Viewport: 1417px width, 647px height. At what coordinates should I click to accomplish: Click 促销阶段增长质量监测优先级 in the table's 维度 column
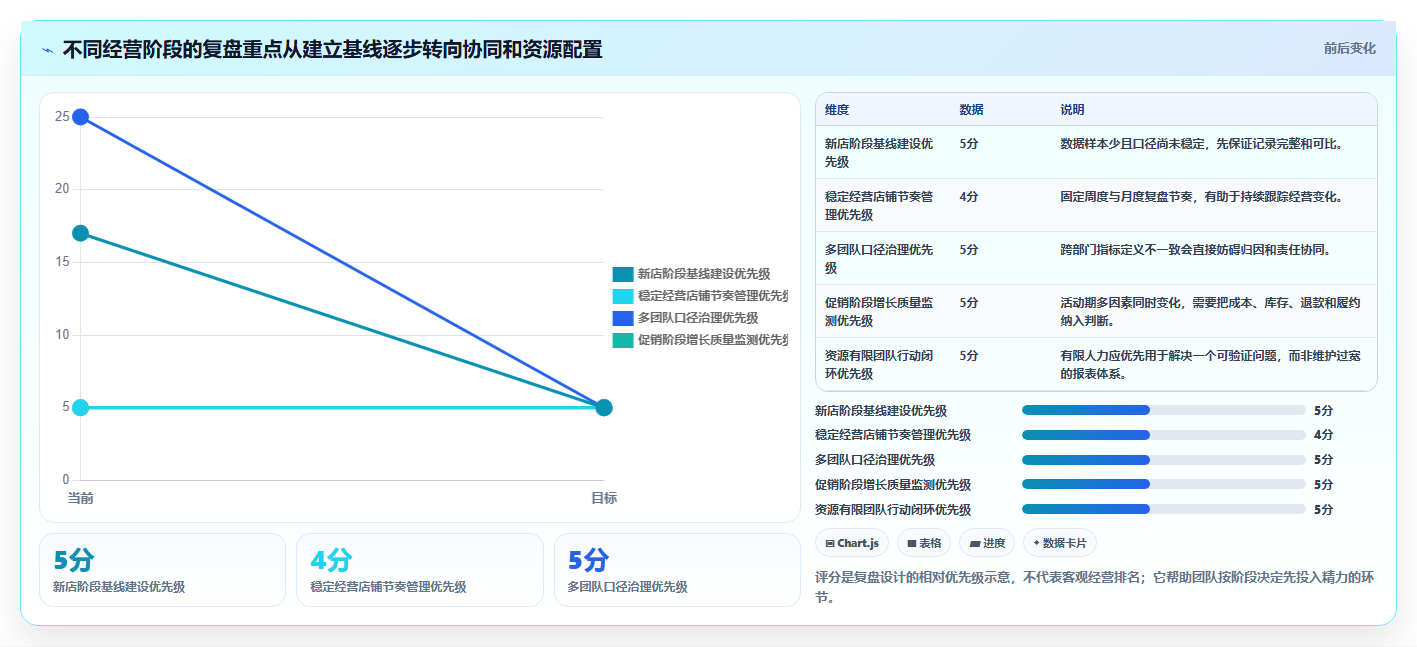click(879, 311)
